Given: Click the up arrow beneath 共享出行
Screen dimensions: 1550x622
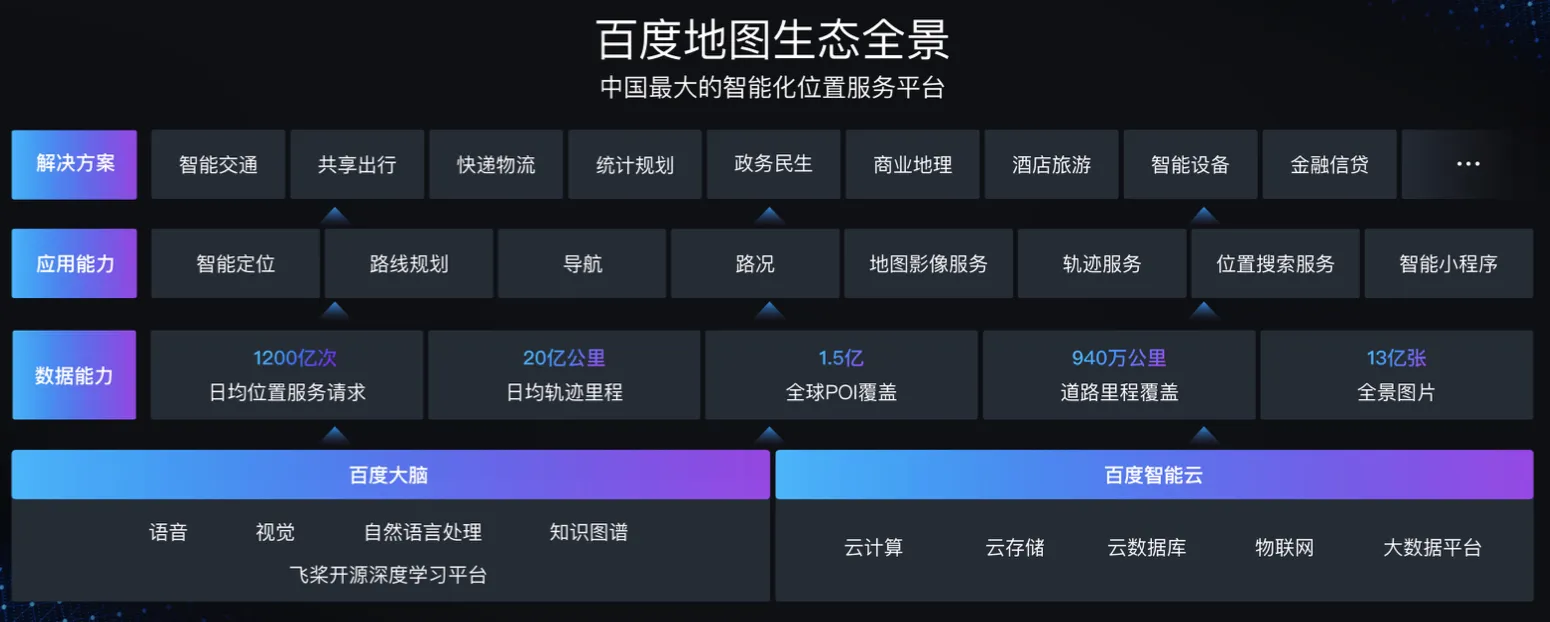Looking at the screenshot, I should coord(335,214).
